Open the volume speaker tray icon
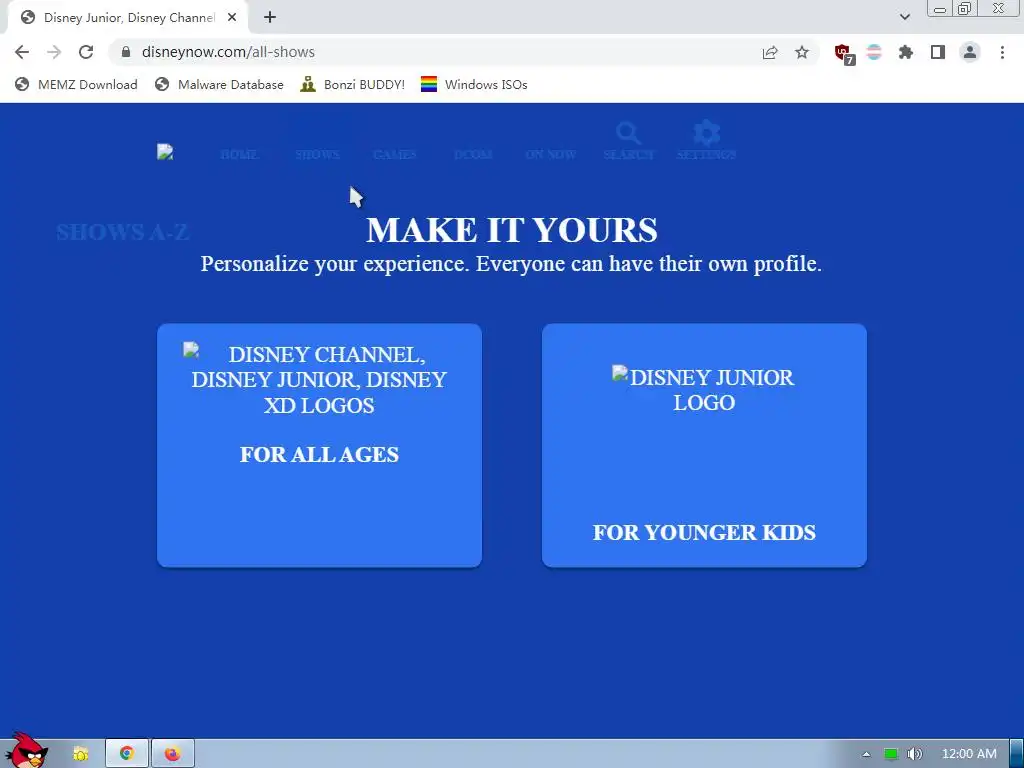The width and height of the screenshot is (1024, 768). coord(915,754)
